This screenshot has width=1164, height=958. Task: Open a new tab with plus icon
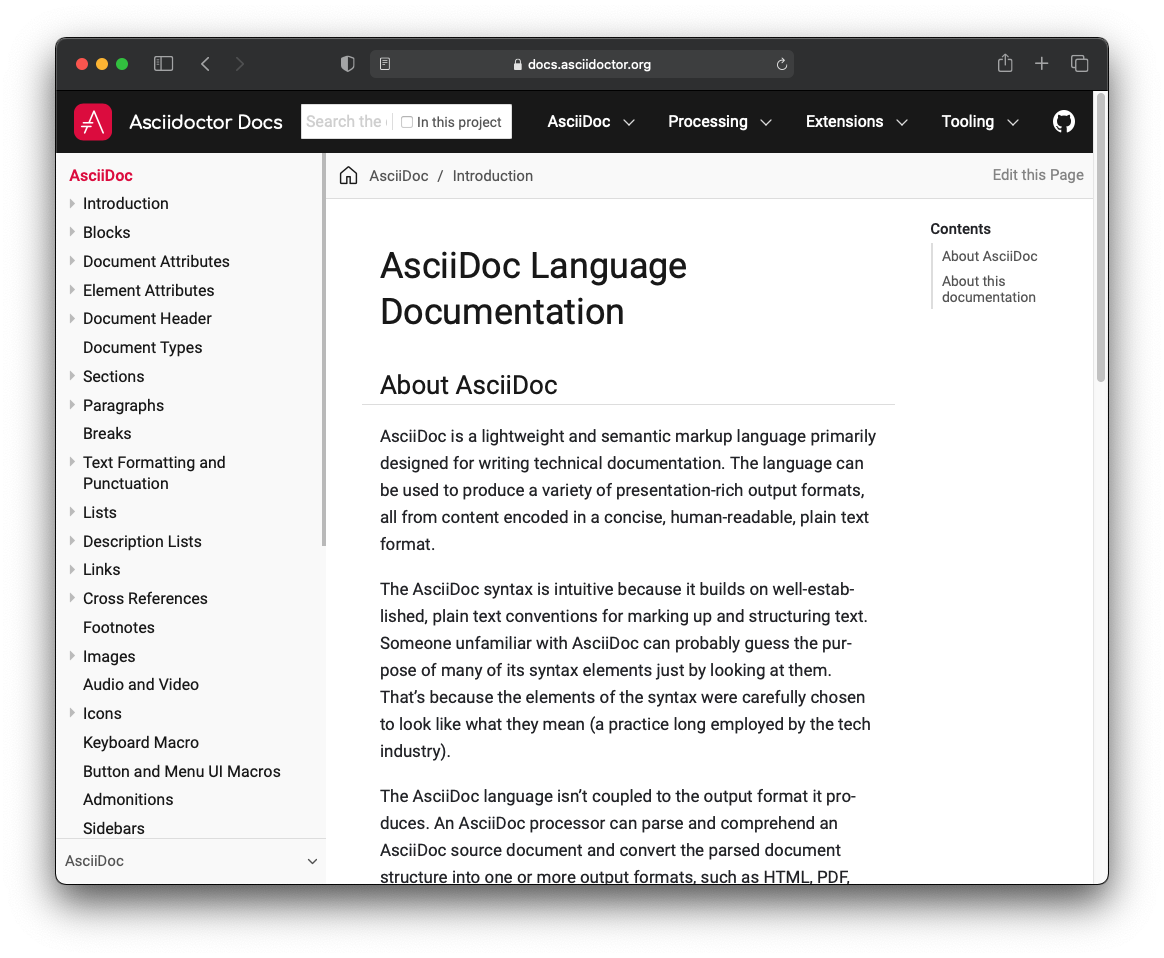tap(1042, 64)
